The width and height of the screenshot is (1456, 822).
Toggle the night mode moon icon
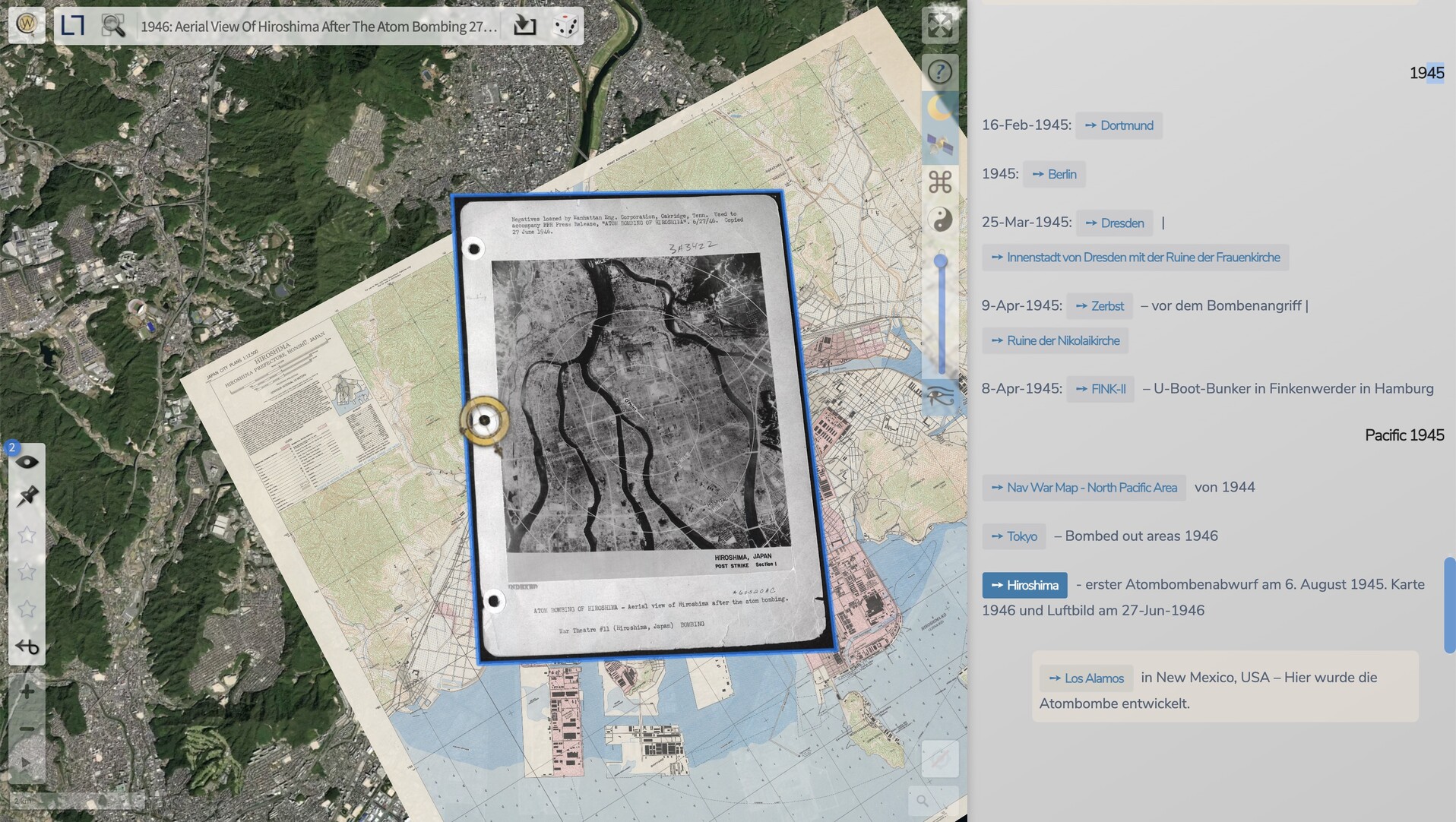[x=940, y=108]
